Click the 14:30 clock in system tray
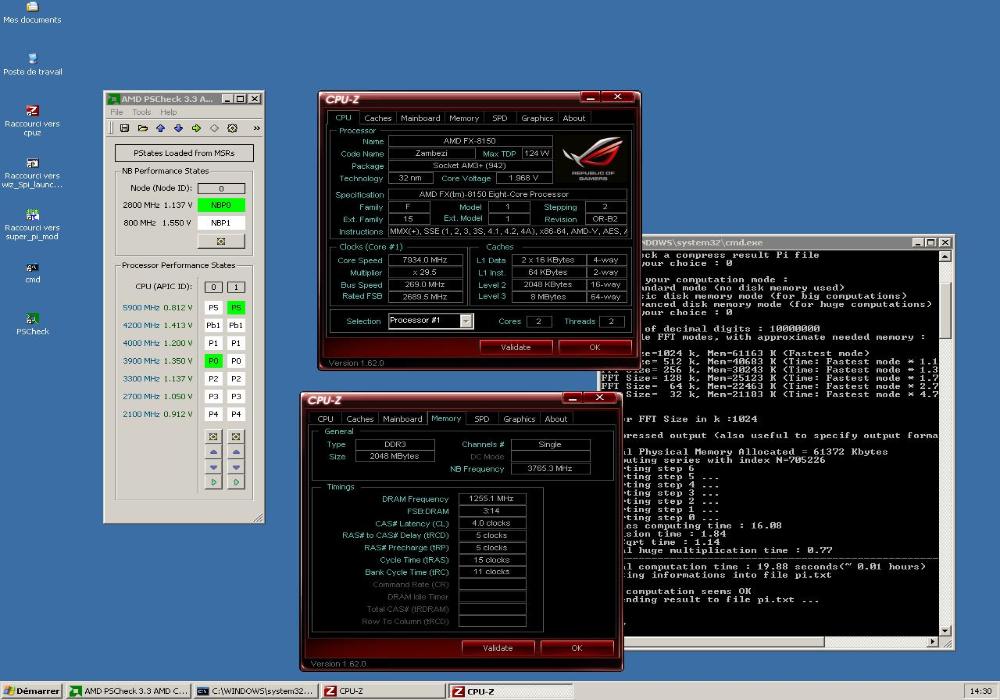 point(980,691)
